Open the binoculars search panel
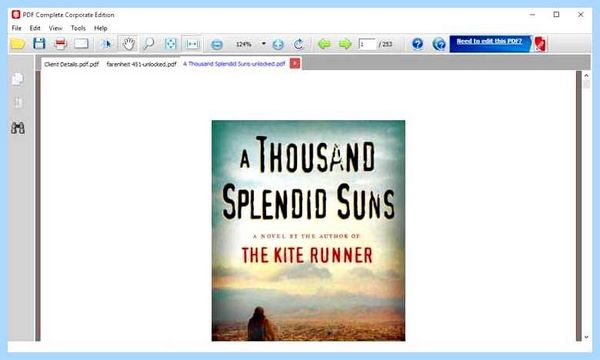This screenshot has height=360, width=600. coord(18,128)
